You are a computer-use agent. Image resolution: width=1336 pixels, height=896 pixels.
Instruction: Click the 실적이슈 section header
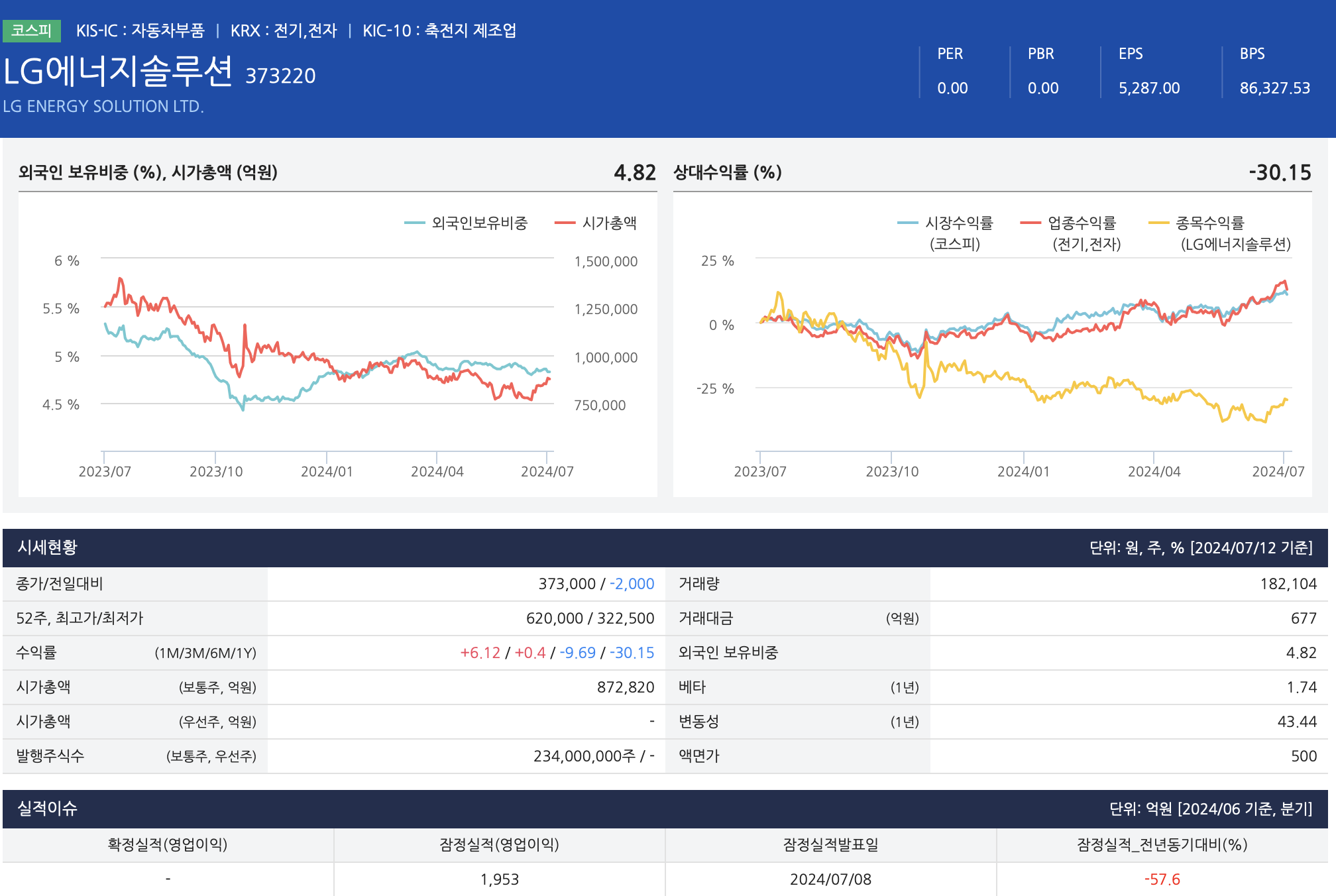pyautogui.click(x=48, y=809)
